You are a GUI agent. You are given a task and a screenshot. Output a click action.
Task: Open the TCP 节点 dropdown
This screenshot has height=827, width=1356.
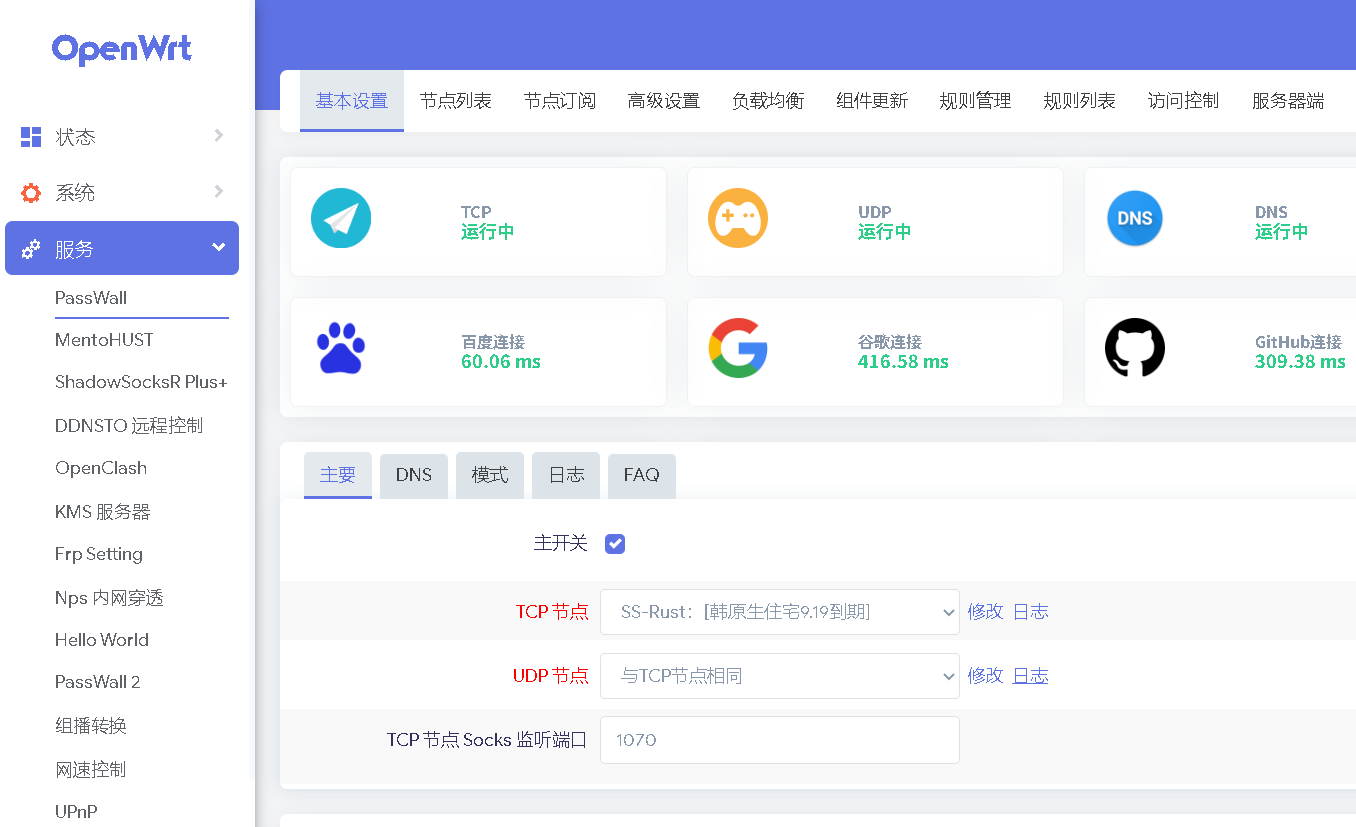[x=779, y=612]
